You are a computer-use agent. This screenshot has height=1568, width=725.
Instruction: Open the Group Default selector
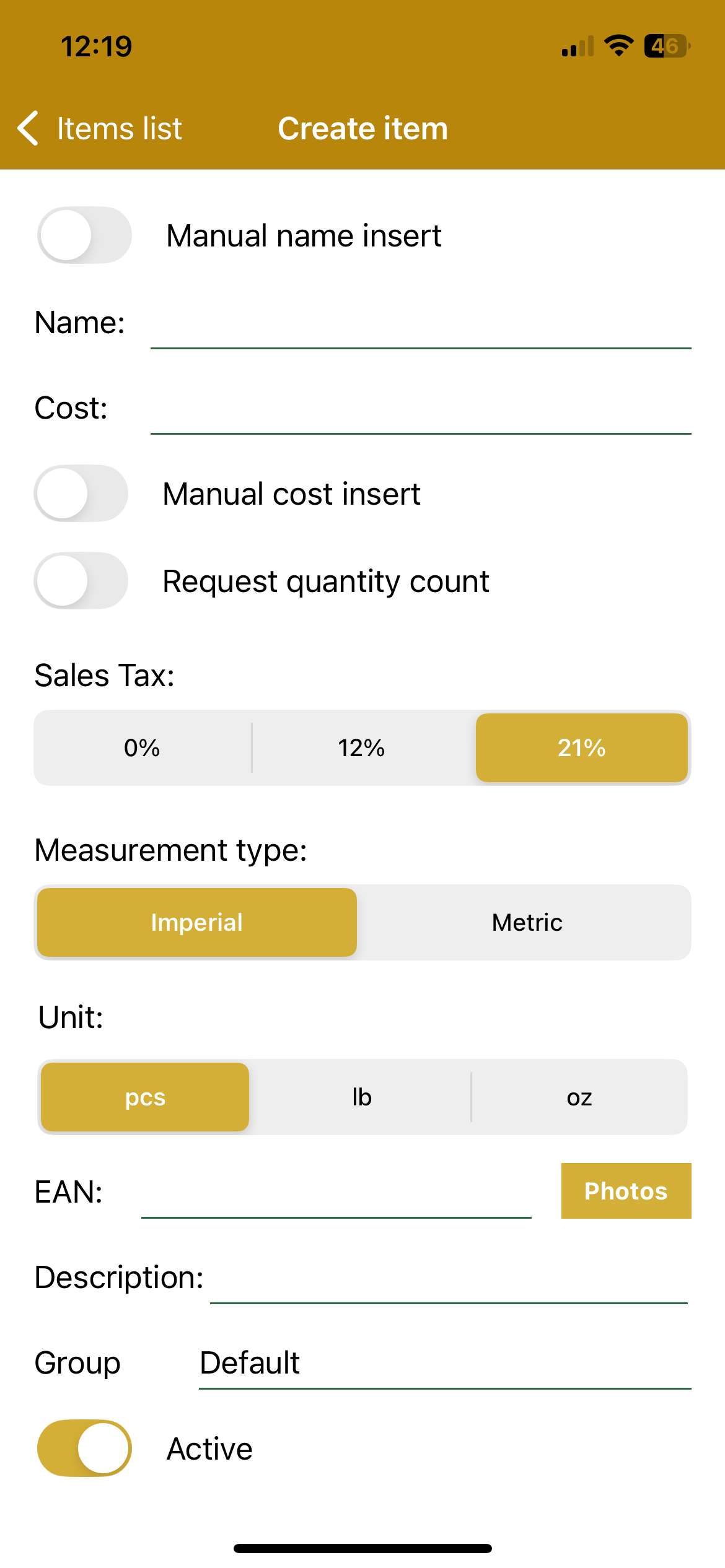[x=445, y=1362]
